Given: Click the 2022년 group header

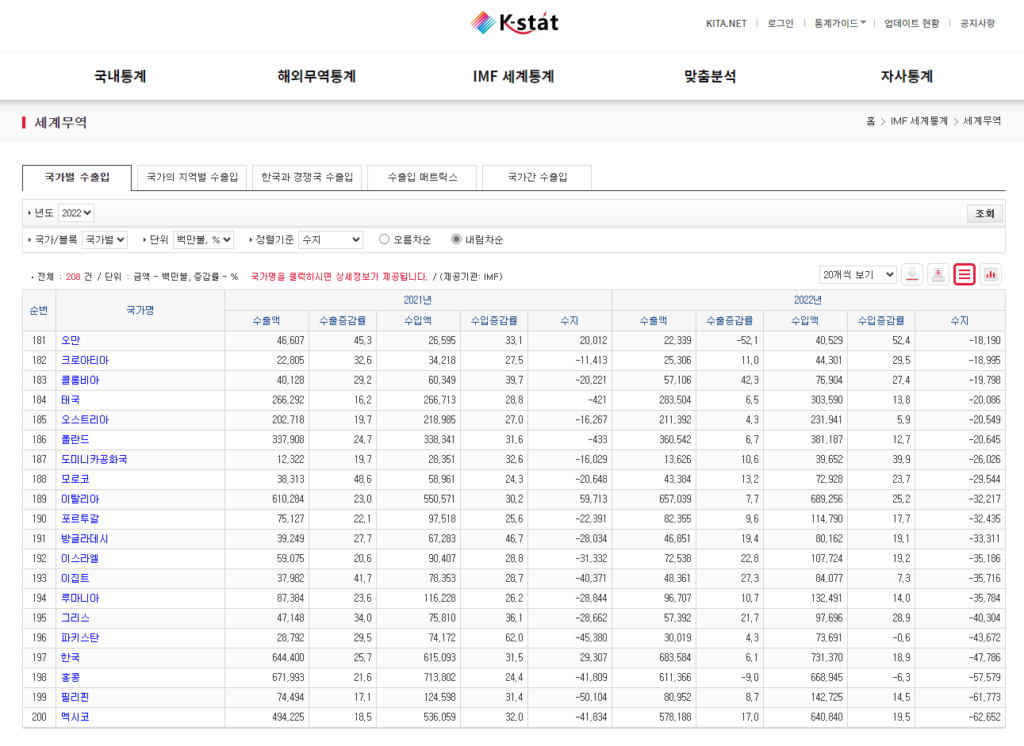Looking at the screenshot, I should pyautogui.click(x=808, y=300).
